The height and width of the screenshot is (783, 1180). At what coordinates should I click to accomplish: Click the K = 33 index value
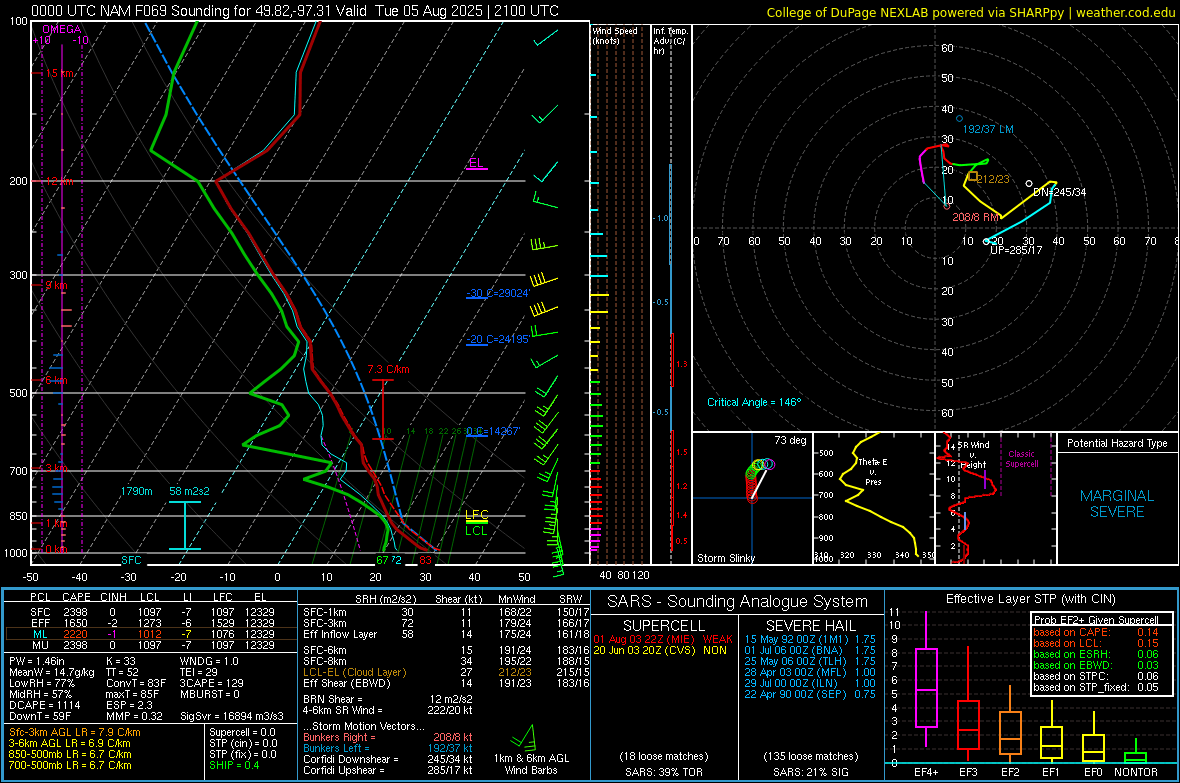tap(120, 661)
